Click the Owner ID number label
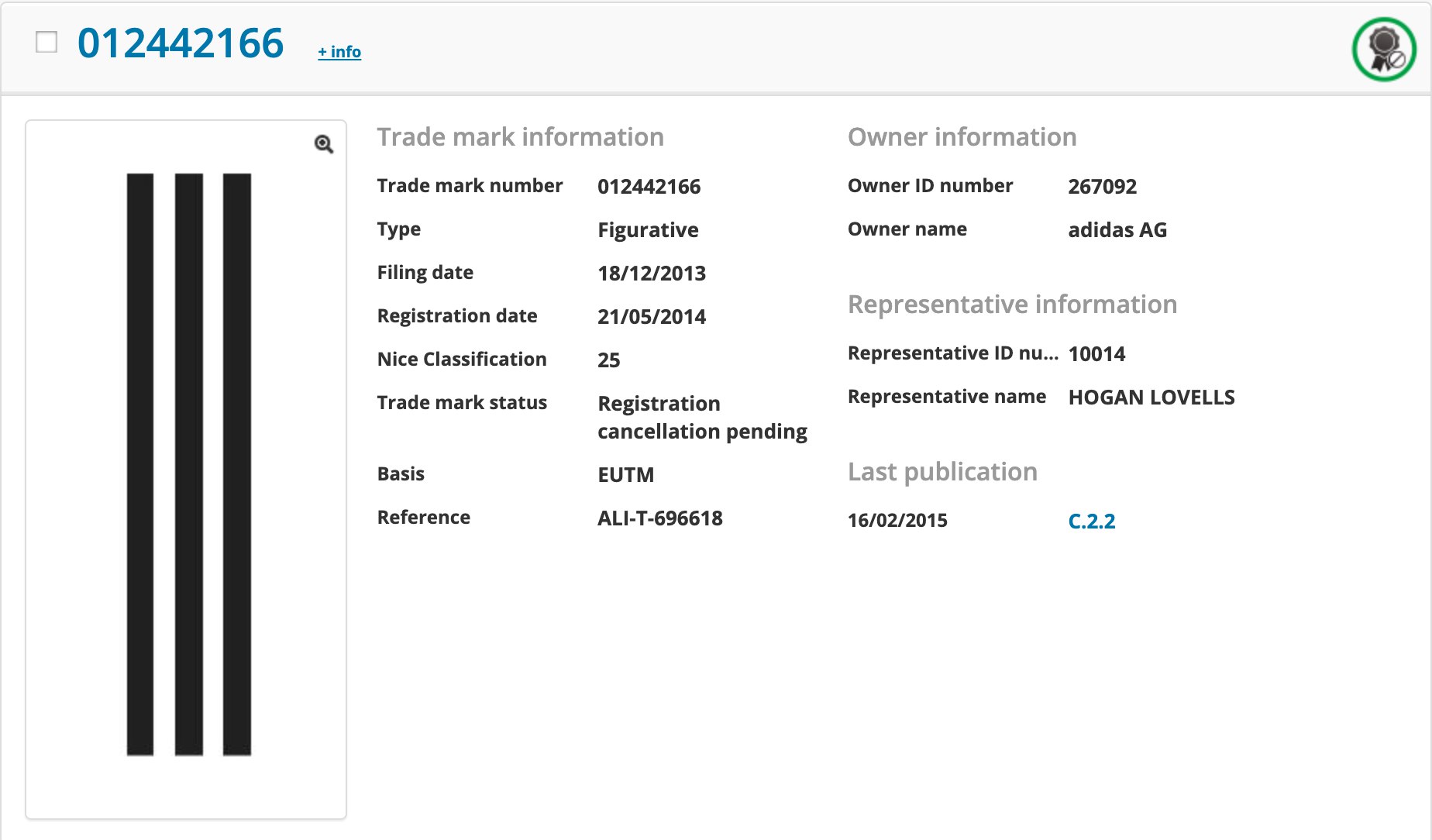The image size is (1432, 840). pos(930,185)
